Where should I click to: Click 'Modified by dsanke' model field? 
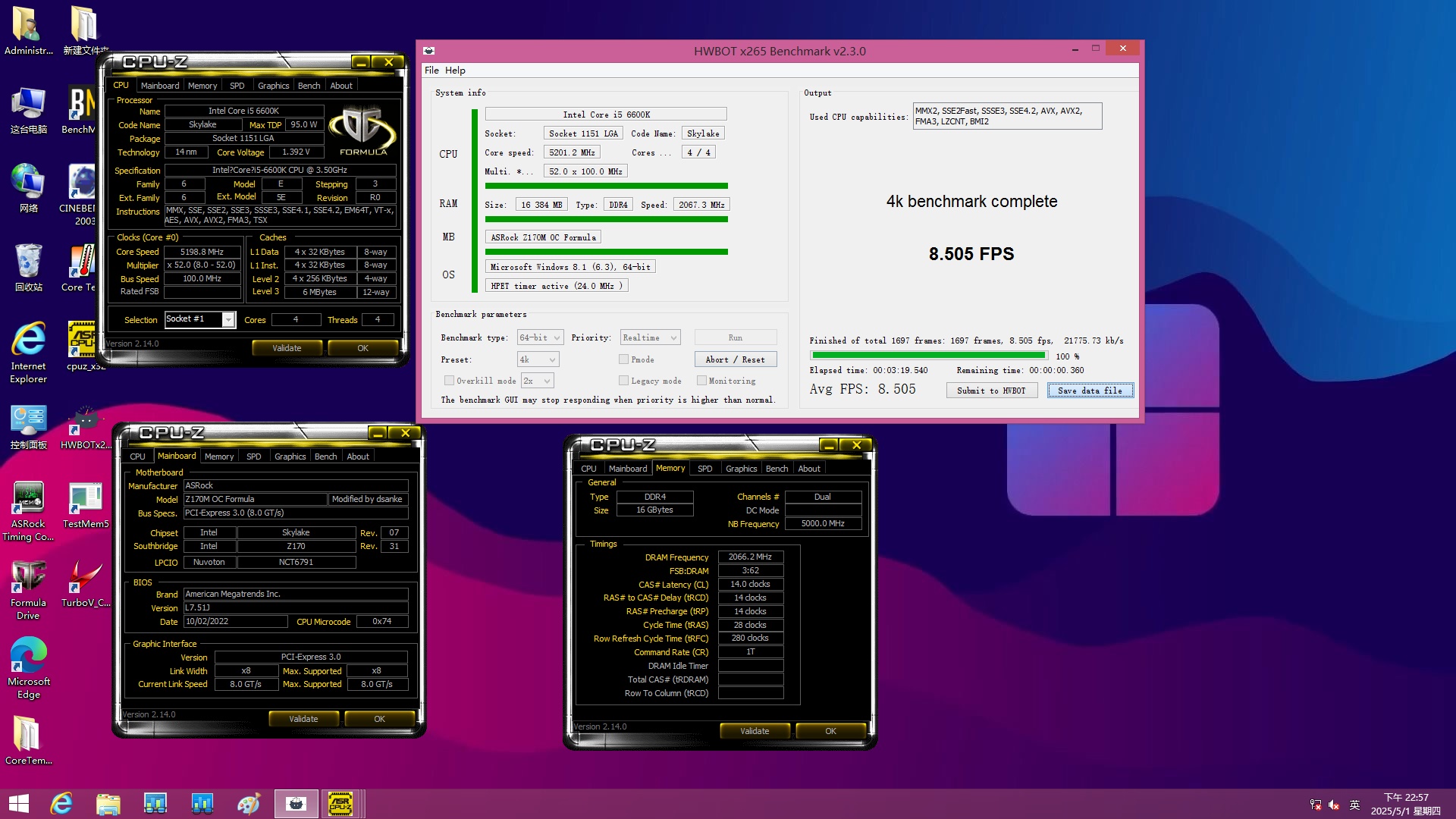(x=368, y=499)
